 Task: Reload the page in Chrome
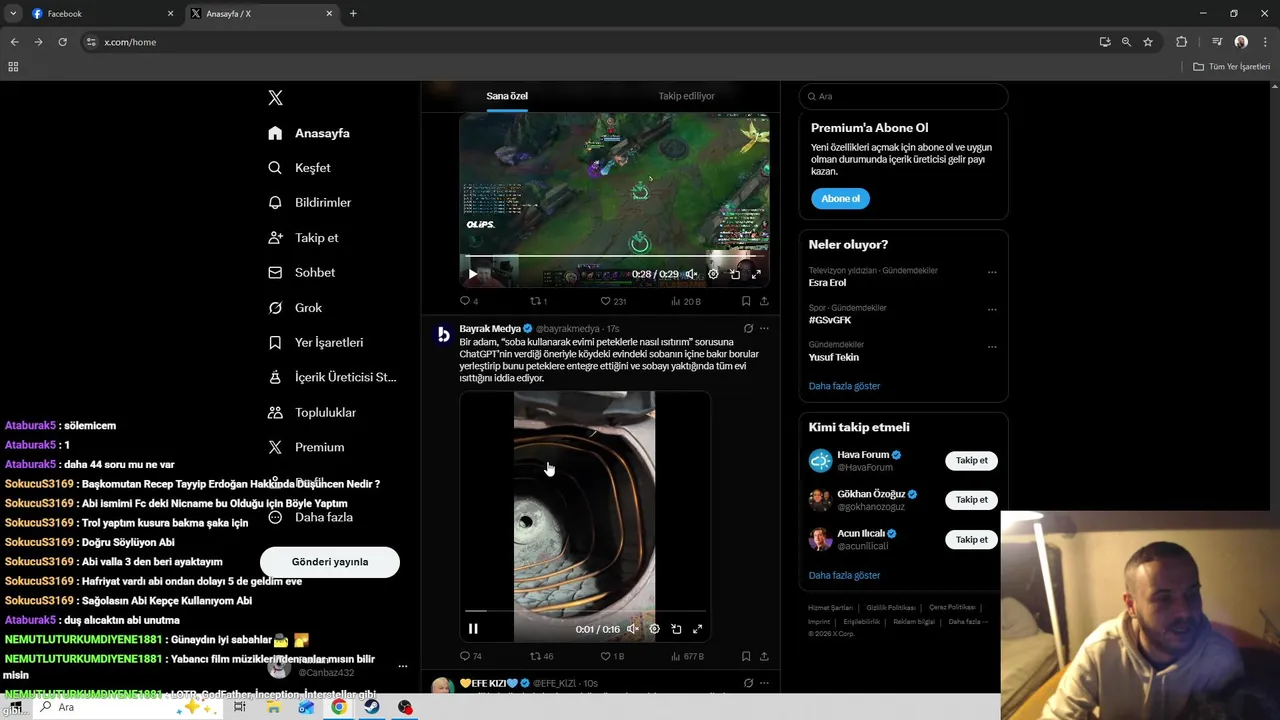62,42
